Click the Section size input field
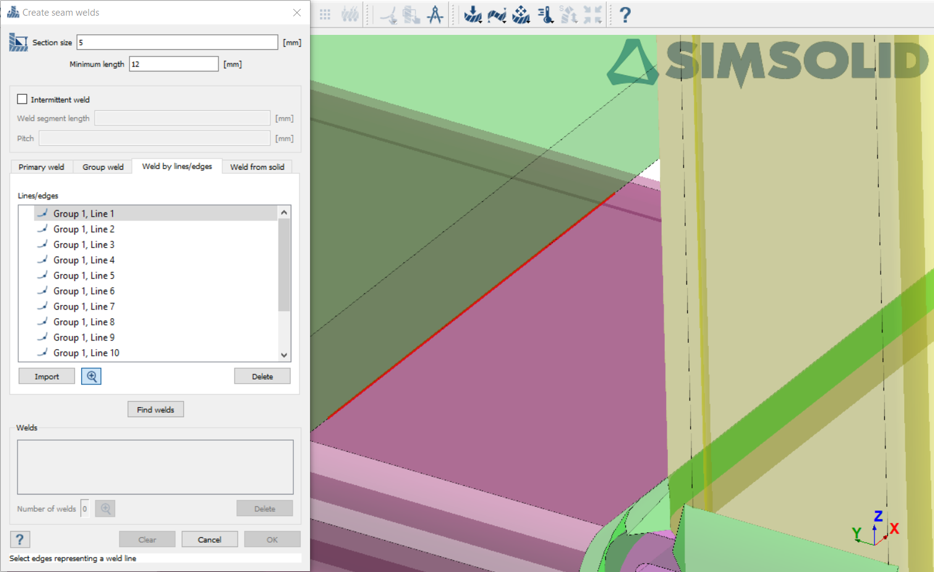Image resolution: width=934 pixels, height=572 pixels. 177,43
